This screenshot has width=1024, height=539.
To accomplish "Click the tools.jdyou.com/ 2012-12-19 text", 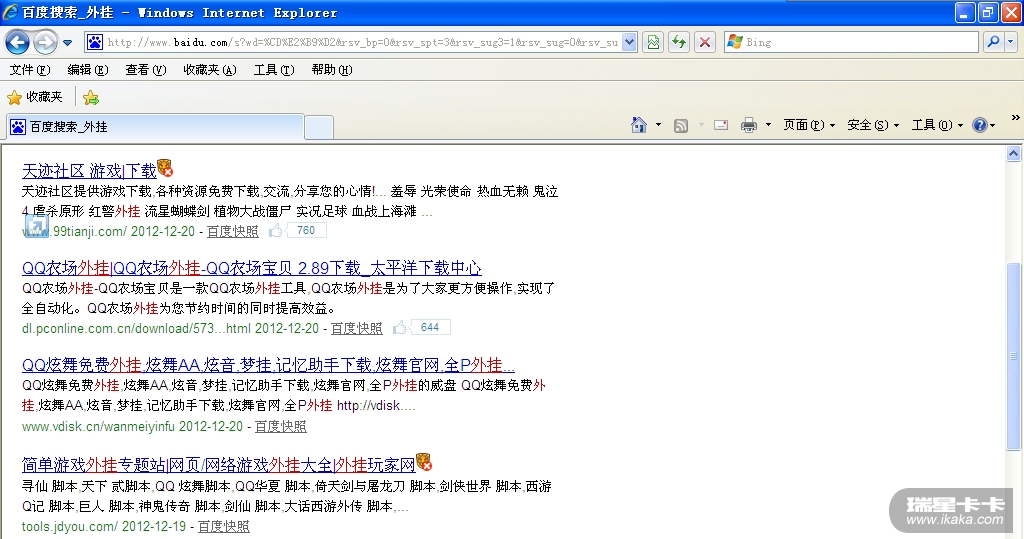I will point(104,527).
